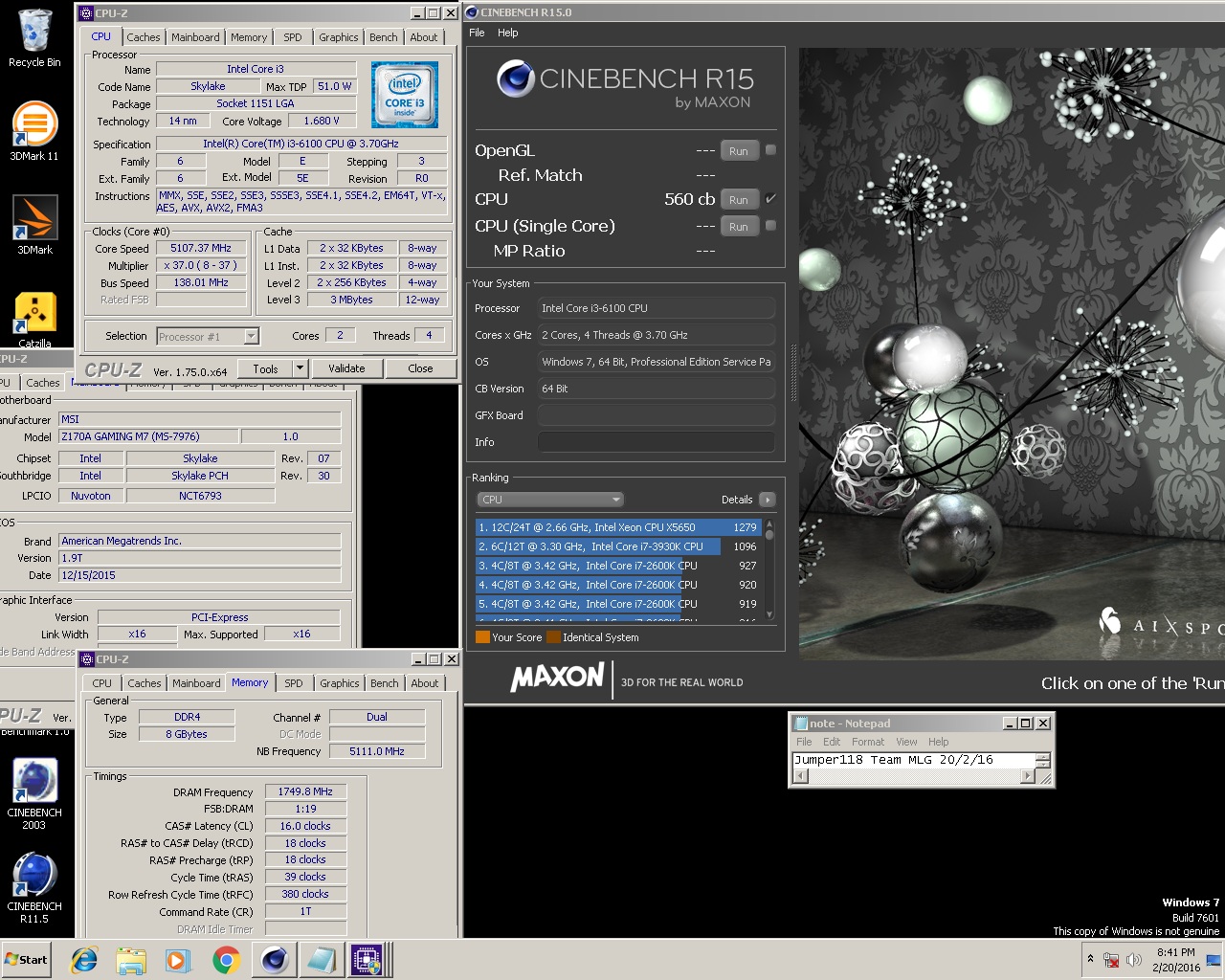1225x980 pixels.
Task: Switch to the Caches tab in top CPU-Z
Action: 144,37
